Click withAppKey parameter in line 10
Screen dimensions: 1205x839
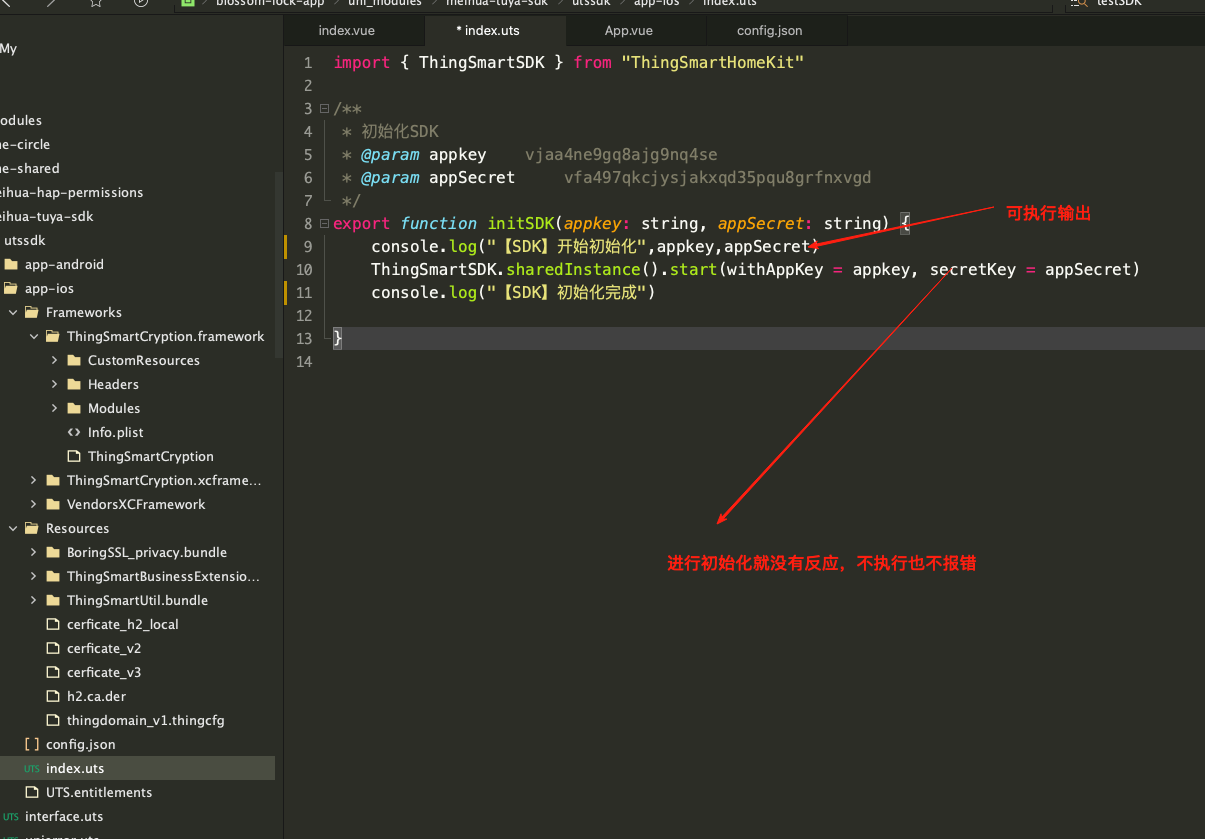[776, 270]
